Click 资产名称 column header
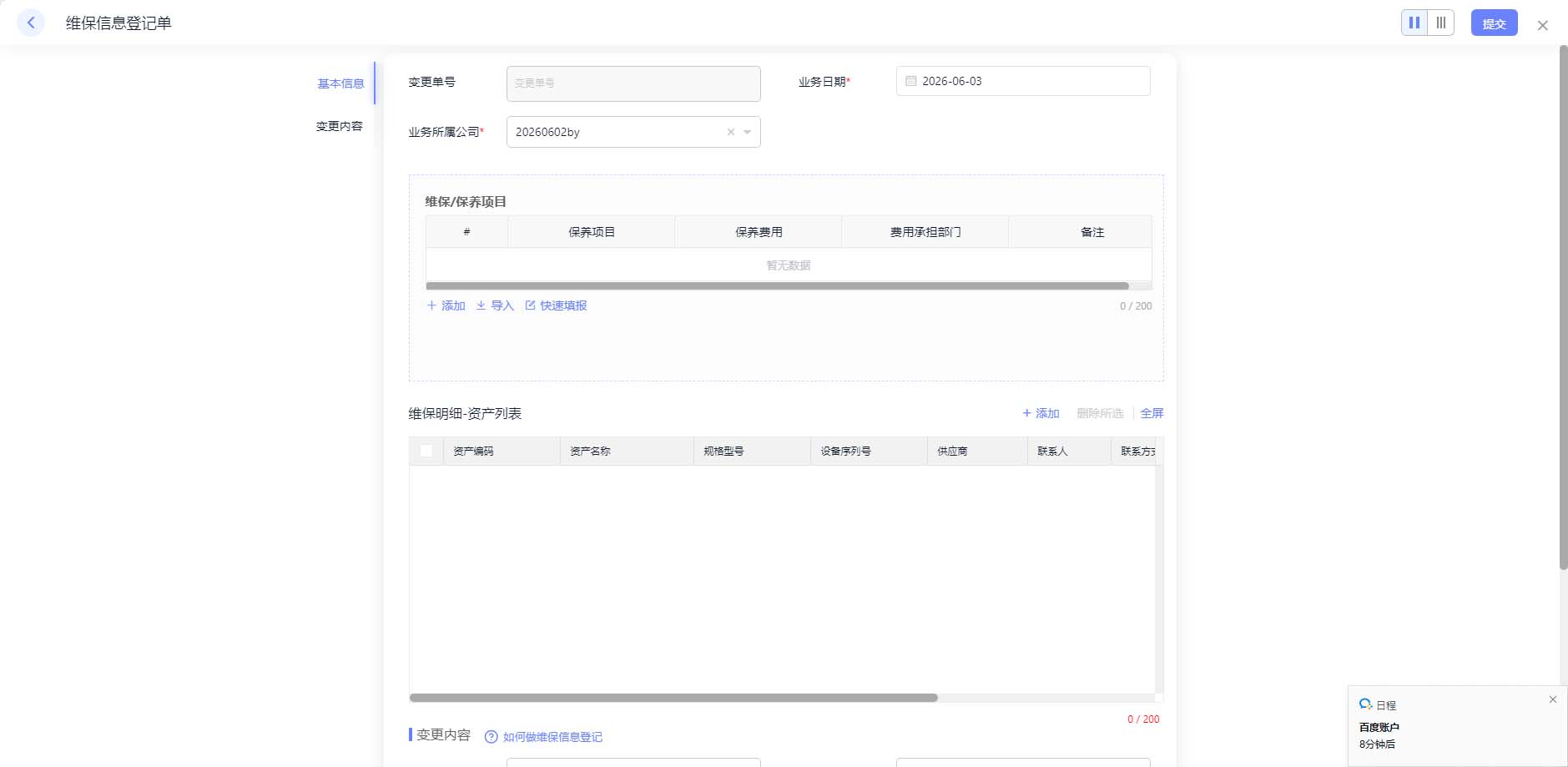 click(x=627, y=451)
